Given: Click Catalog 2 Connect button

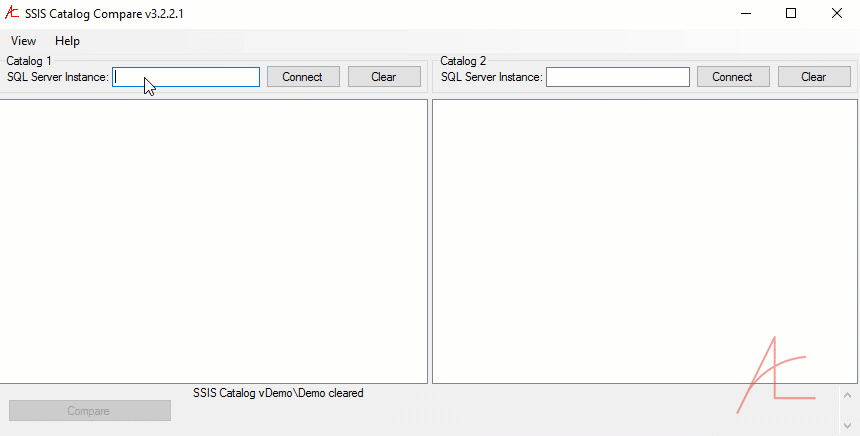Looking at the screenshot, I should coord(733,77).
